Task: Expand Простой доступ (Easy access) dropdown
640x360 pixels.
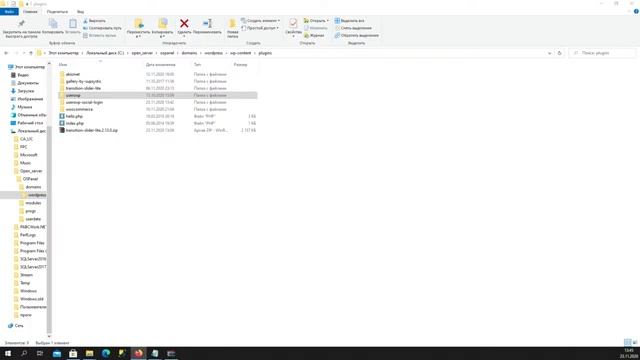Action: [x=260, y=28]
